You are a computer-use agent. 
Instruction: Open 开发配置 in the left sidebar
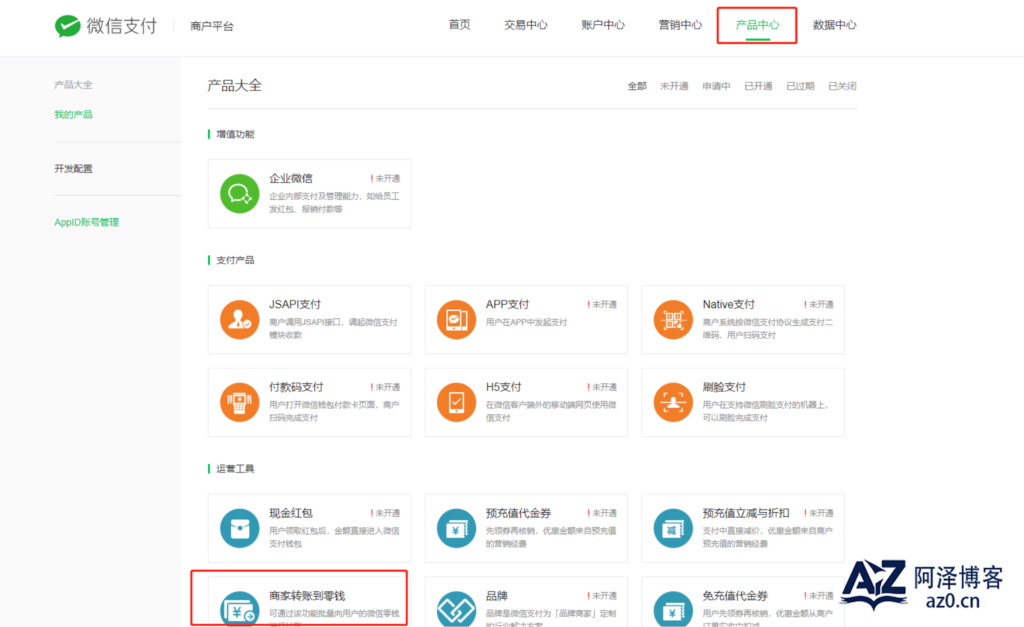pos(73,169)
